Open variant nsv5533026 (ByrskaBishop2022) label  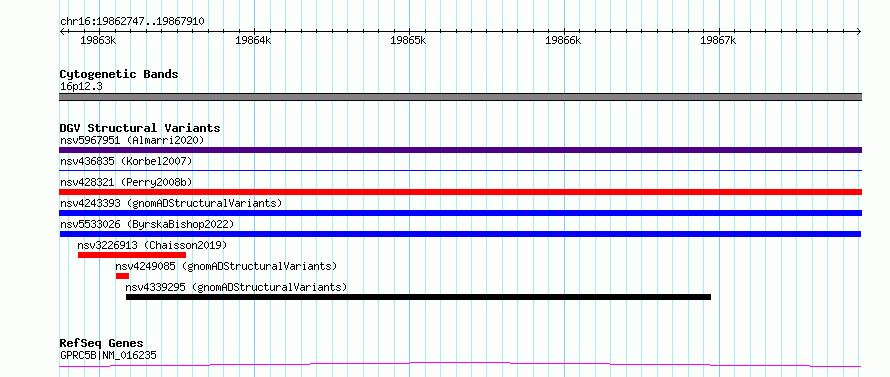pos(146,224)
